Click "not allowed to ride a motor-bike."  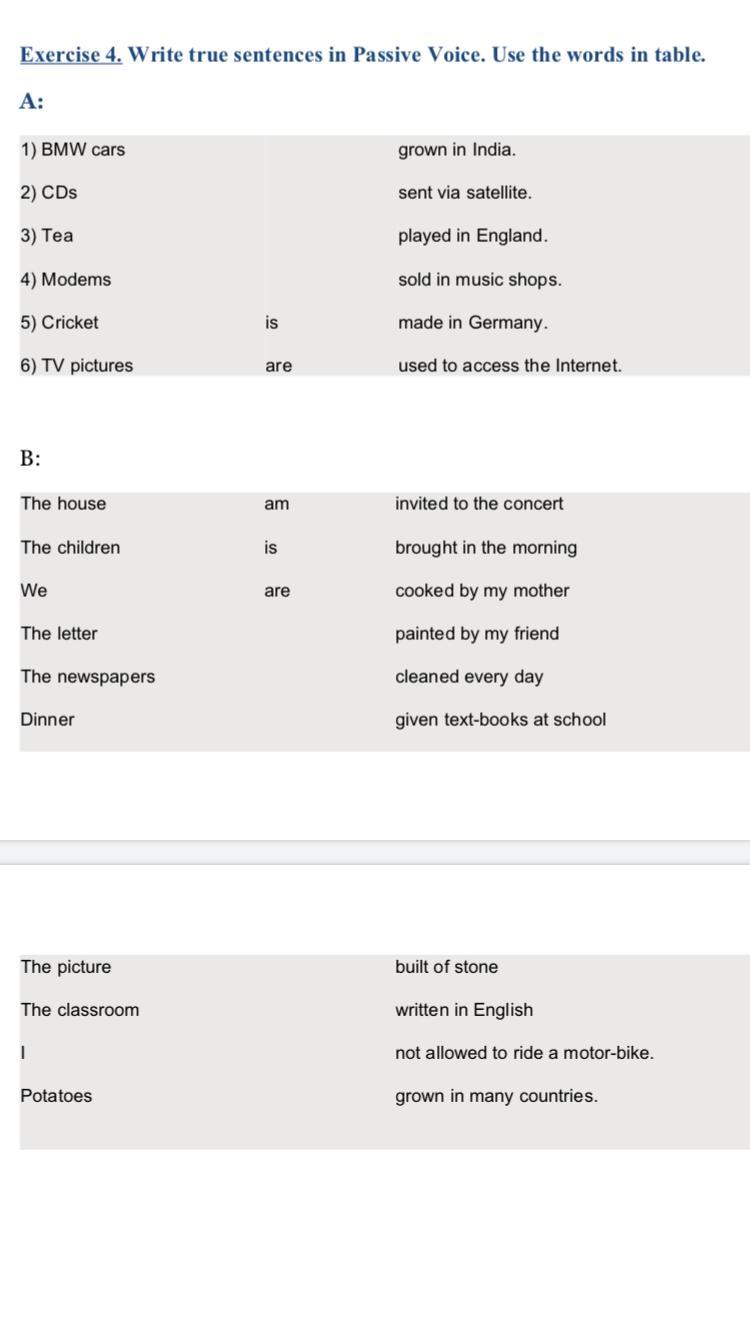(524, 1053)
